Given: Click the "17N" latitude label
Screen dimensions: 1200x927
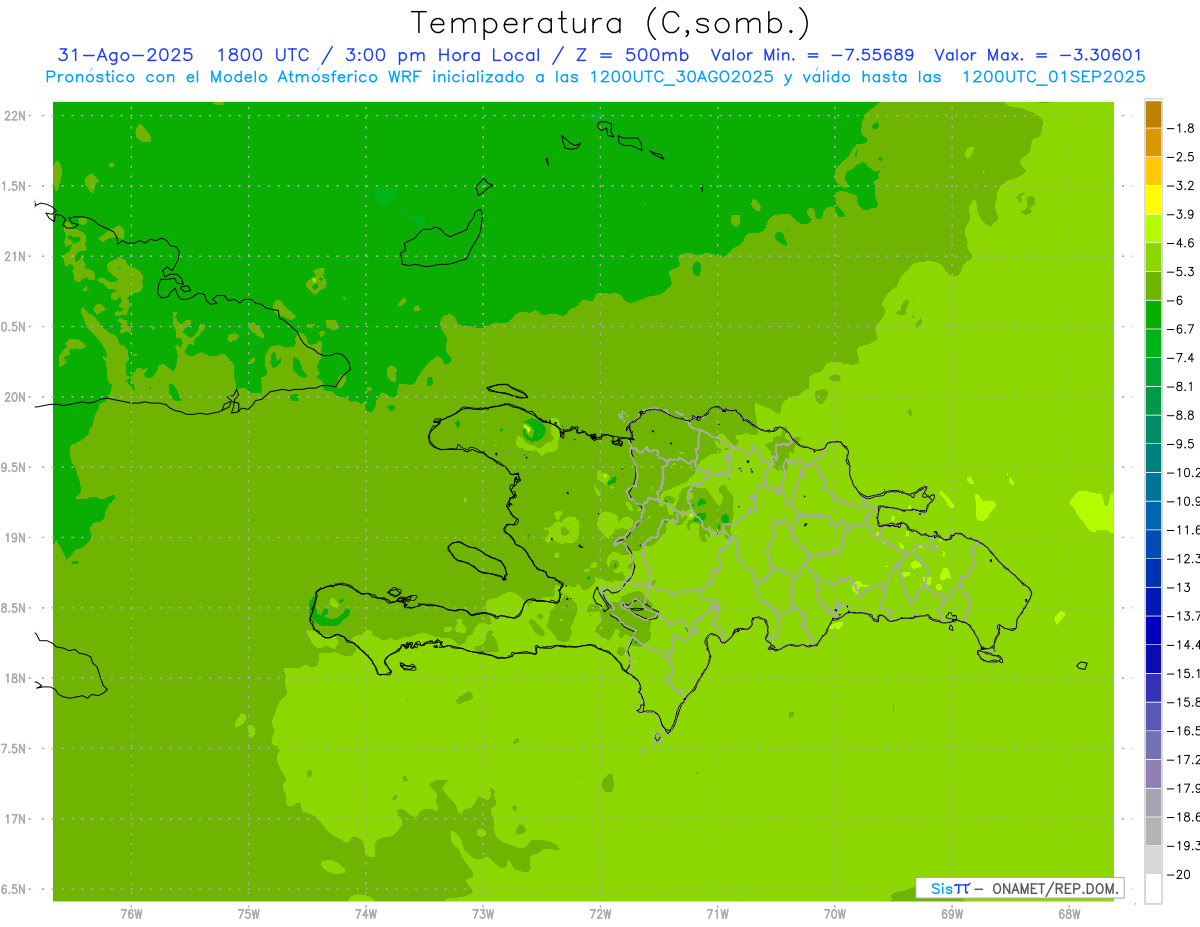Looking at the screenshot, I should [x=15, y=819].
